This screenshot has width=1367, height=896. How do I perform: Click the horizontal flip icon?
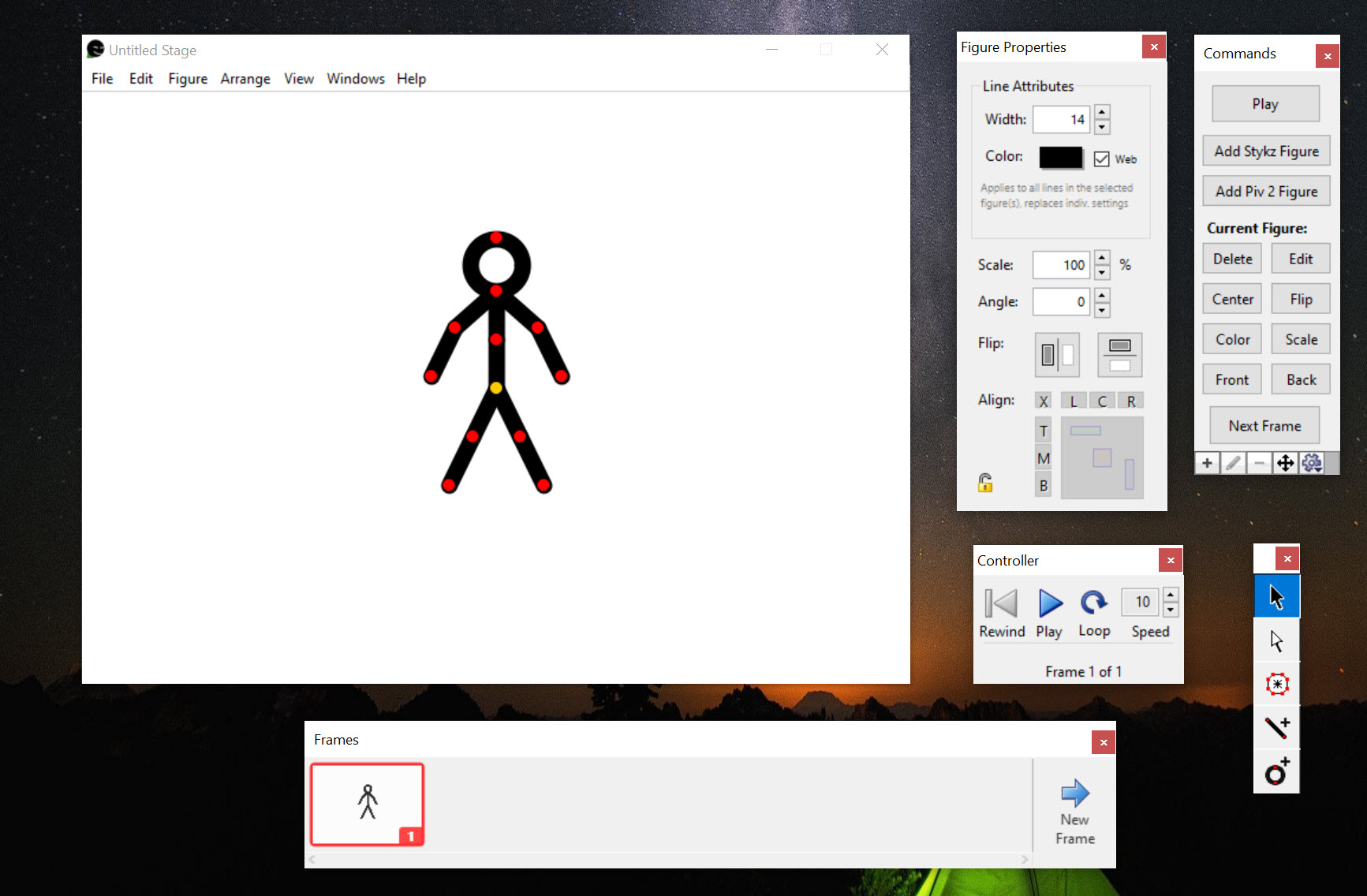(x=1057, y=355)
